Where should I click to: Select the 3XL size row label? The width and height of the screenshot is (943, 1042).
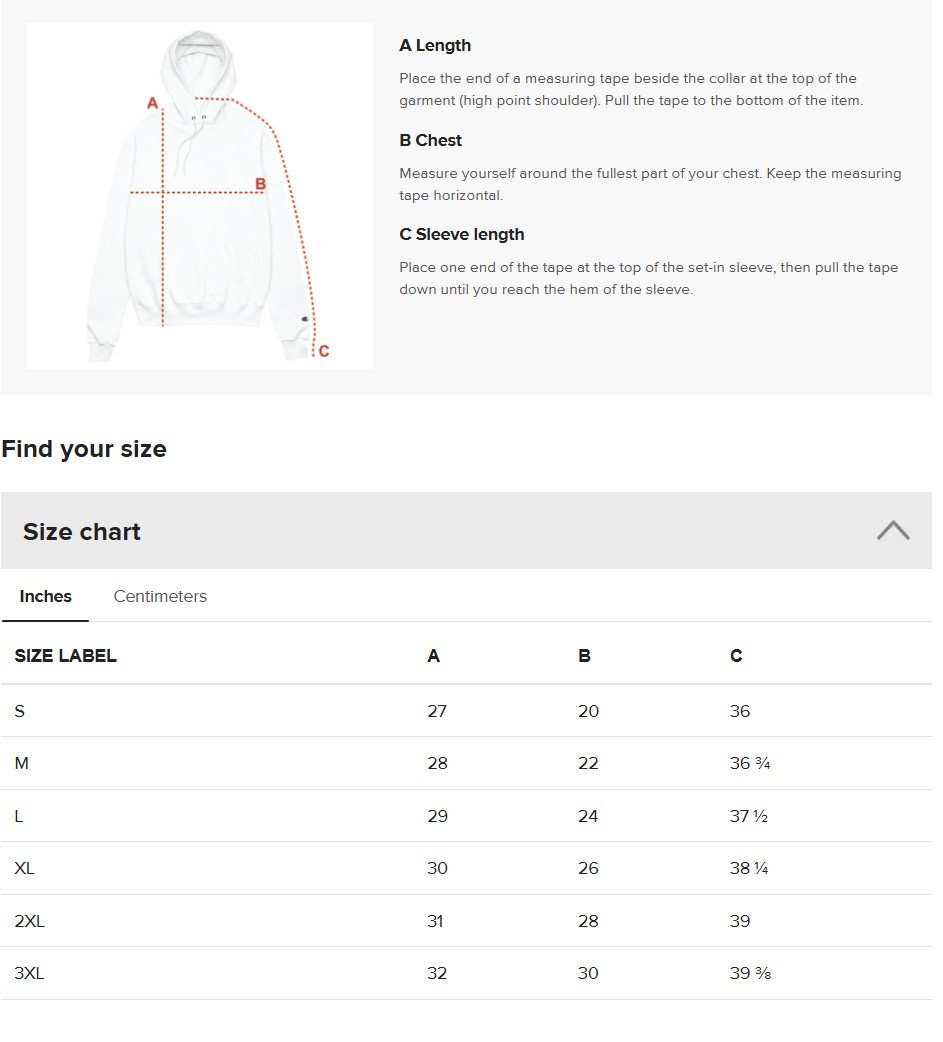(29, 973)
